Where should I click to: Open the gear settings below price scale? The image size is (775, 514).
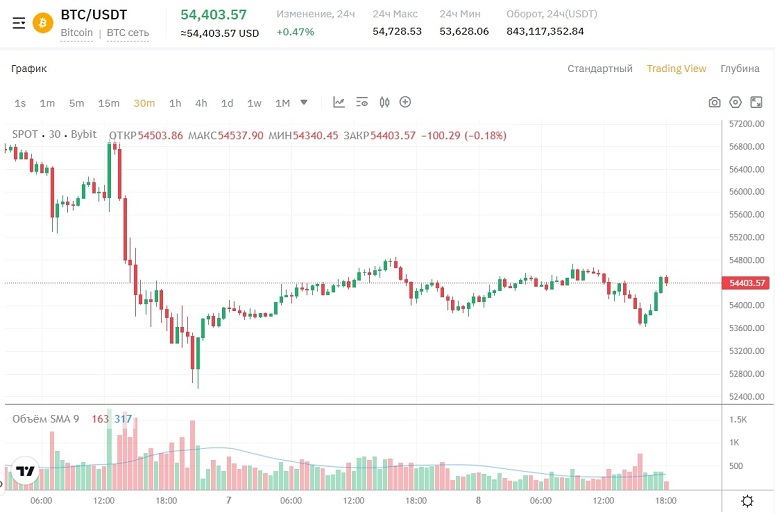[747, 501]
